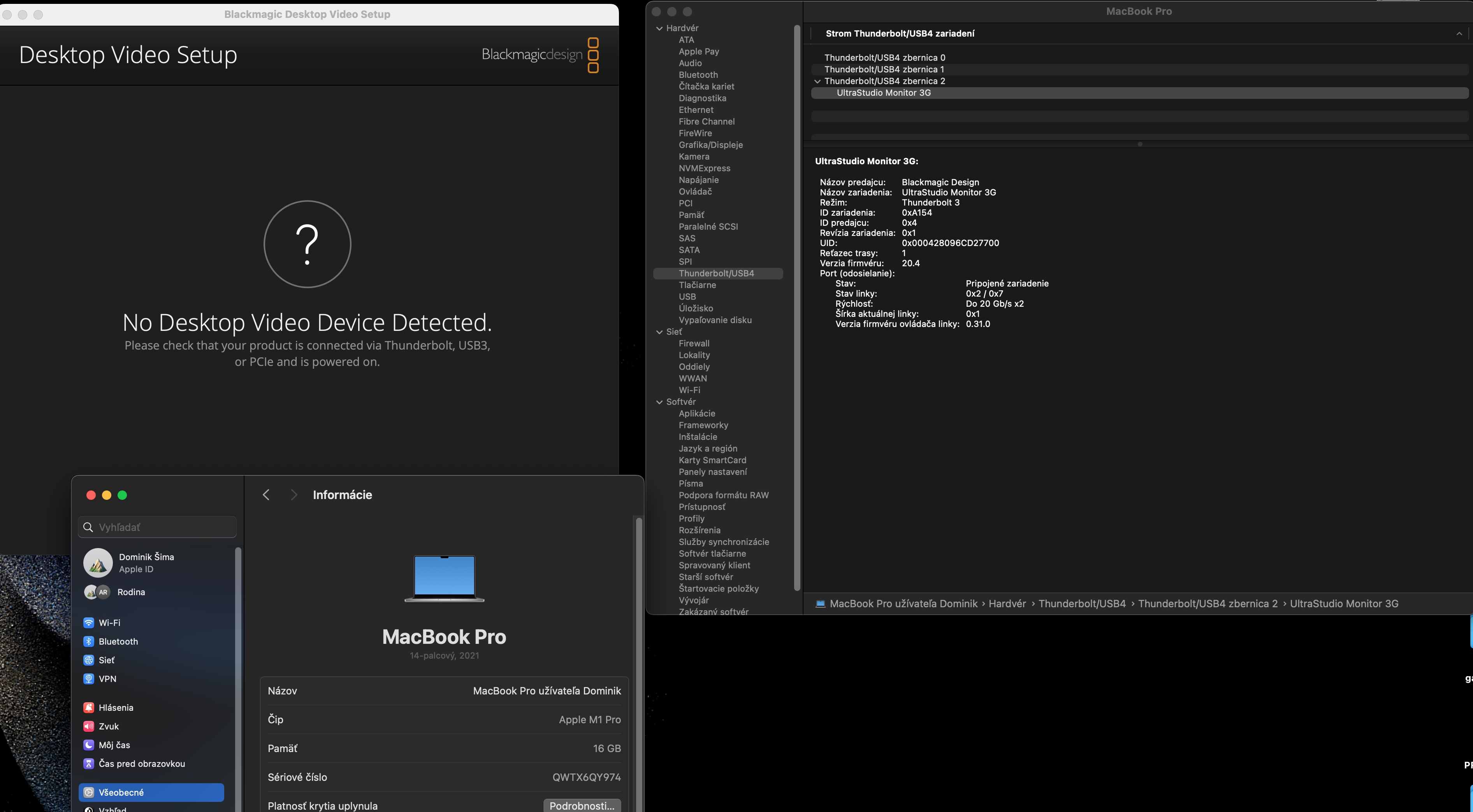Click the MacBook Pro laptop image
Image resolution: width=1473 pixels, height=812 pixels.
point(444,578)
